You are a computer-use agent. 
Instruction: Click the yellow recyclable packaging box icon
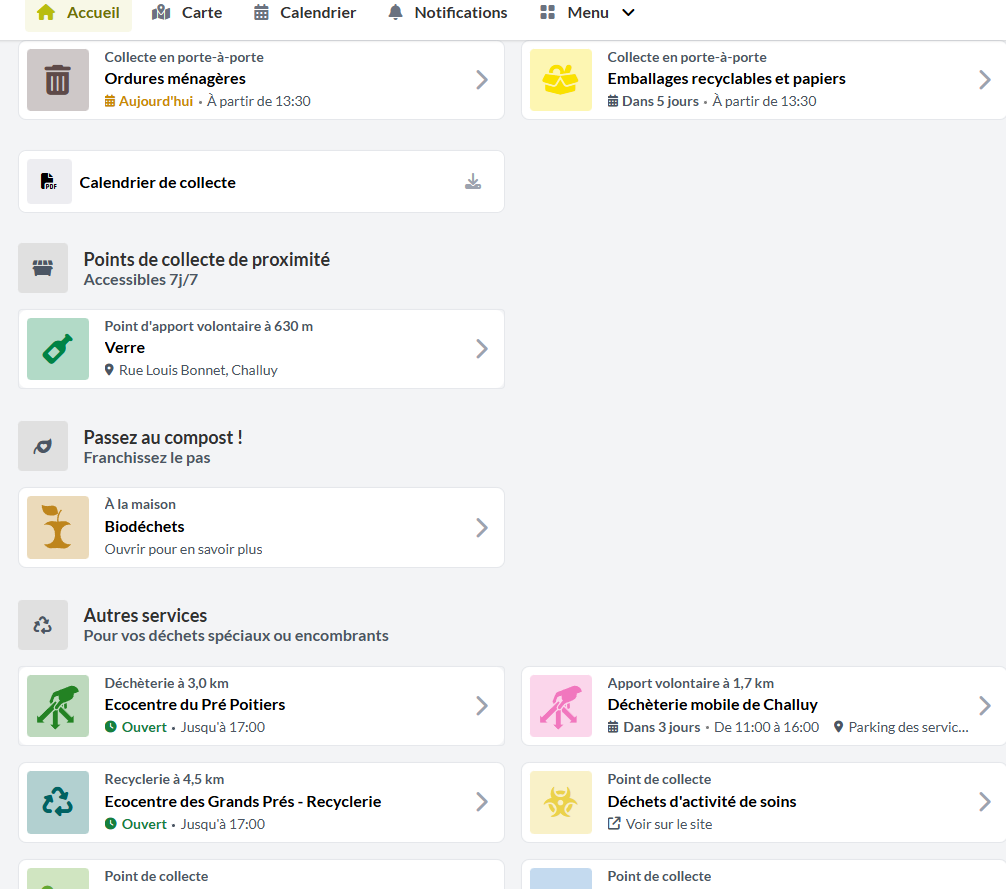(561, 80)
